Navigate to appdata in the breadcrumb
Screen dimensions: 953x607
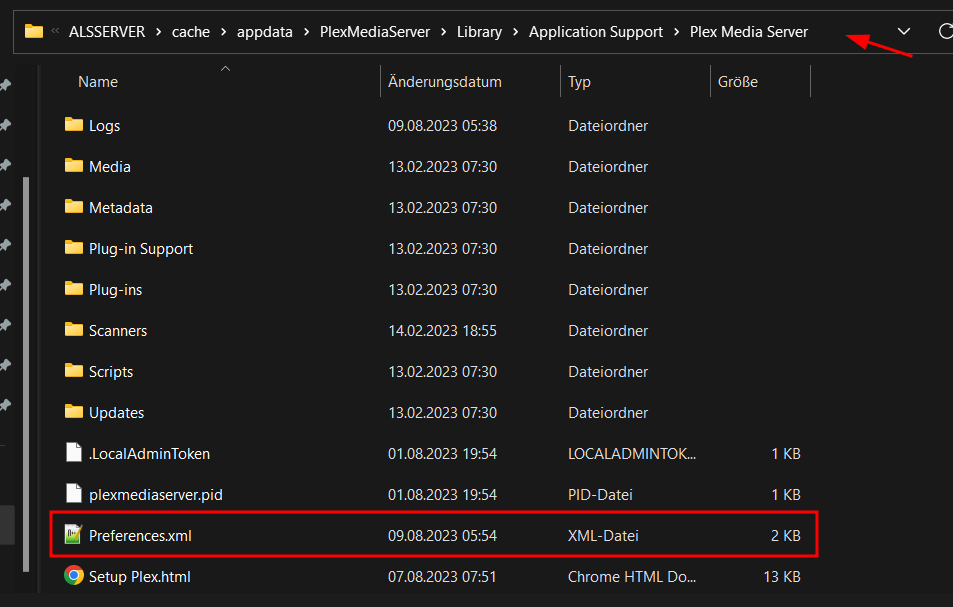[265, 32]
